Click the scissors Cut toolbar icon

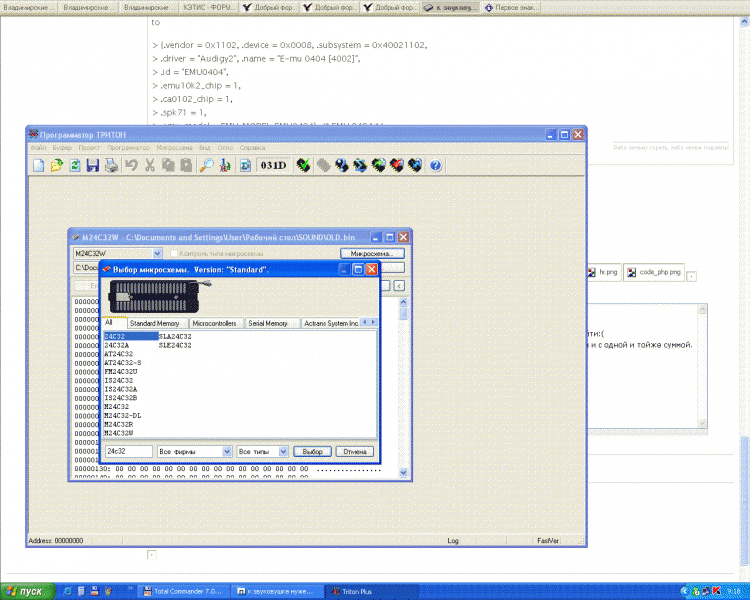pyautogui.click(x=150, y=166)
